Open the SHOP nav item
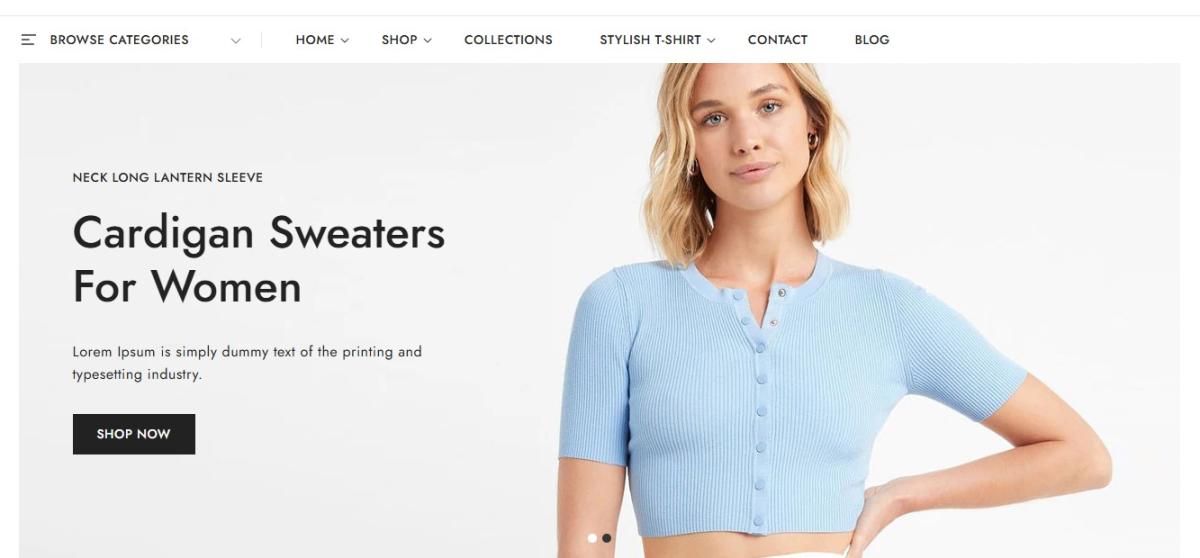Viewport: 1200px width, 558px height. 399,40
